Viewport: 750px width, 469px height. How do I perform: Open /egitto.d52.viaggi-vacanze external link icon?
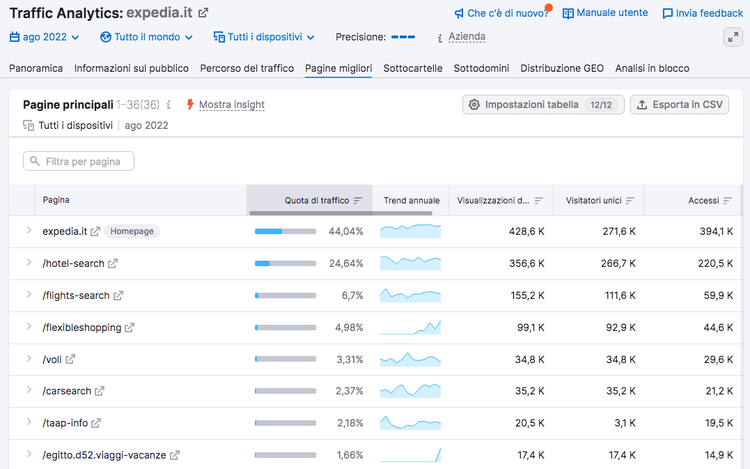click(x=175, y=455)
